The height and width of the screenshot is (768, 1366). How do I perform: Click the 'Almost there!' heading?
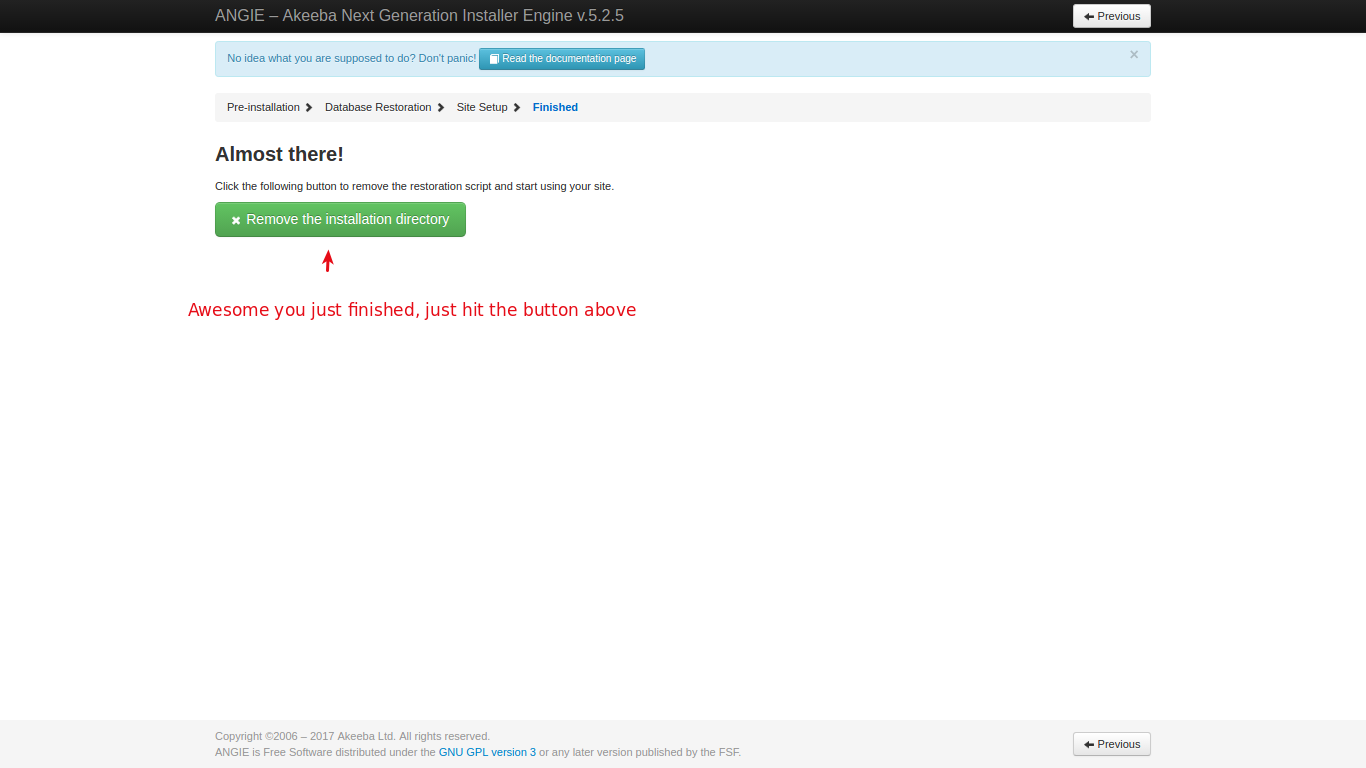click(x=279, y=154)
